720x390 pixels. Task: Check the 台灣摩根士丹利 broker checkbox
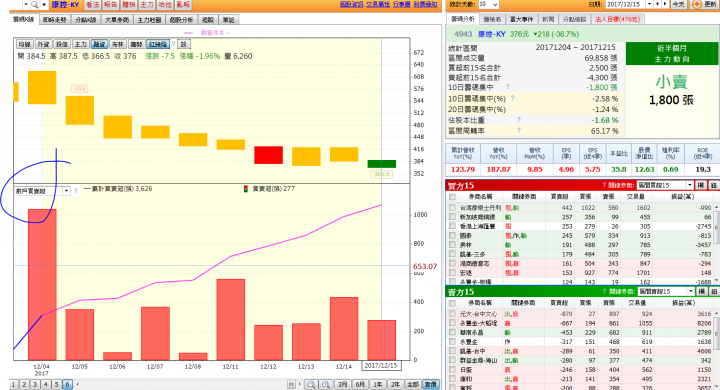pos(452,208)
